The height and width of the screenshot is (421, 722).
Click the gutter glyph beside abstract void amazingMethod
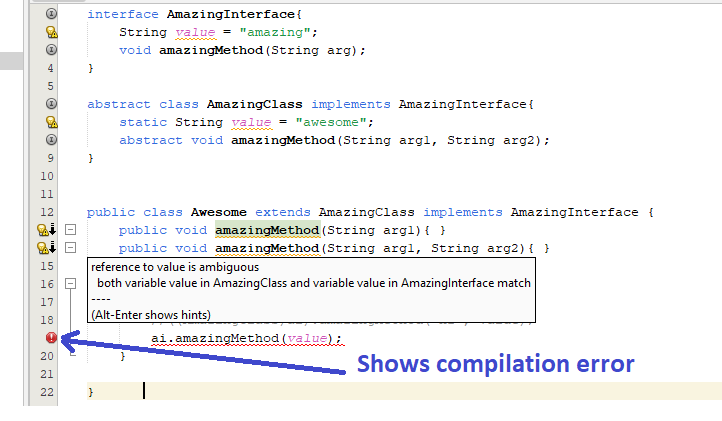(51, 140)
